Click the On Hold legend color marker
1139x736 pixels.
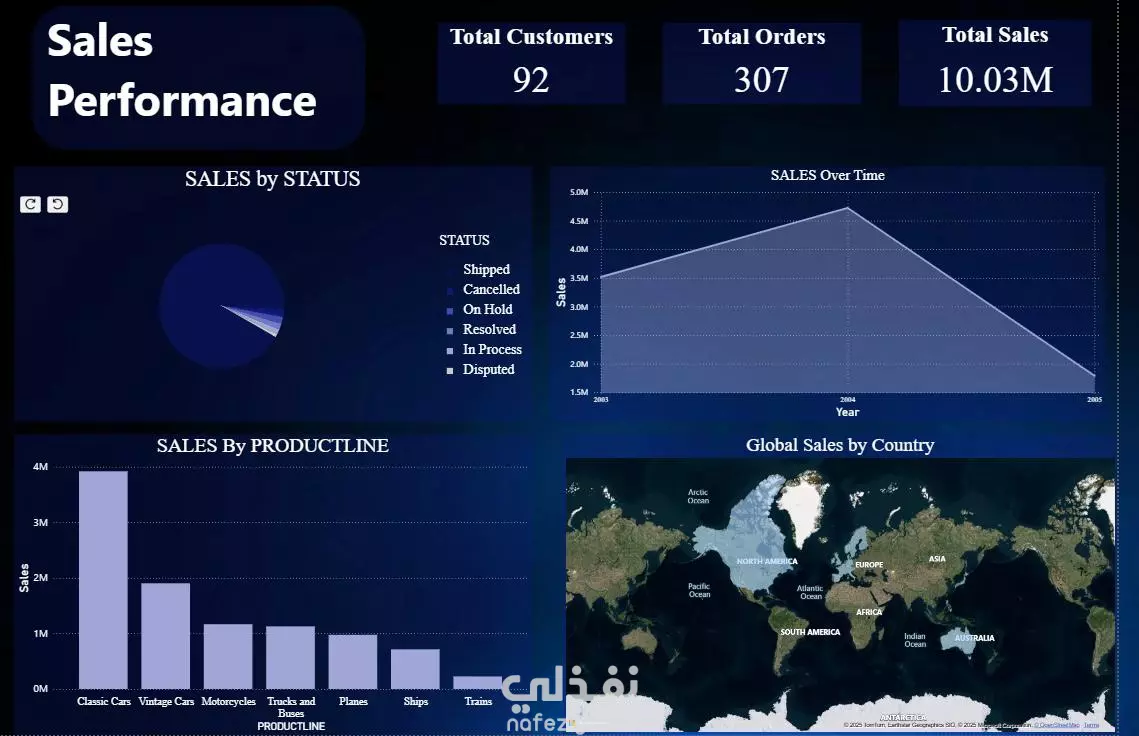(x=450, y=310)
